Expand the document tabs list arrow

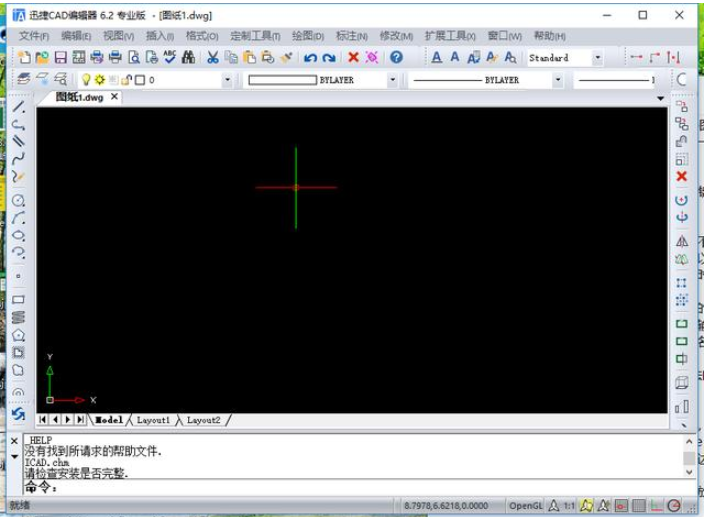pyautogui.click(x=661, y=98)
